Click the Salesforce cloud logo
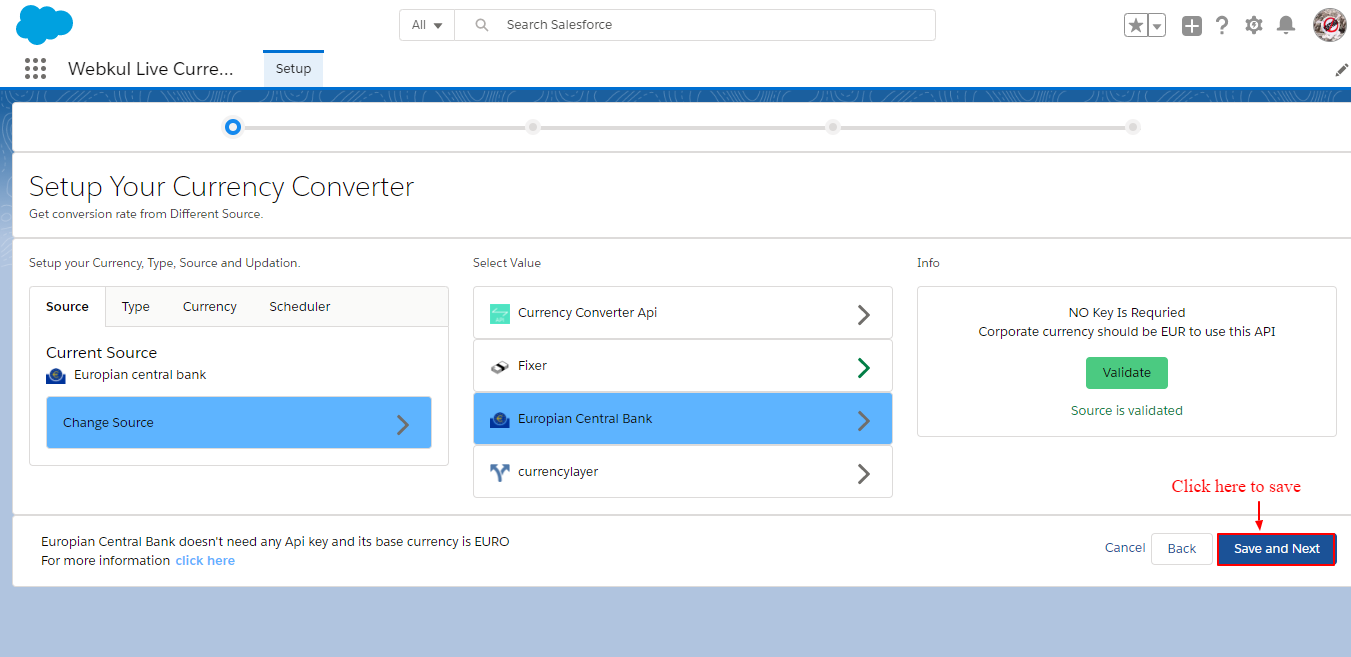The image size is (1351, 657). coord(44,25)
